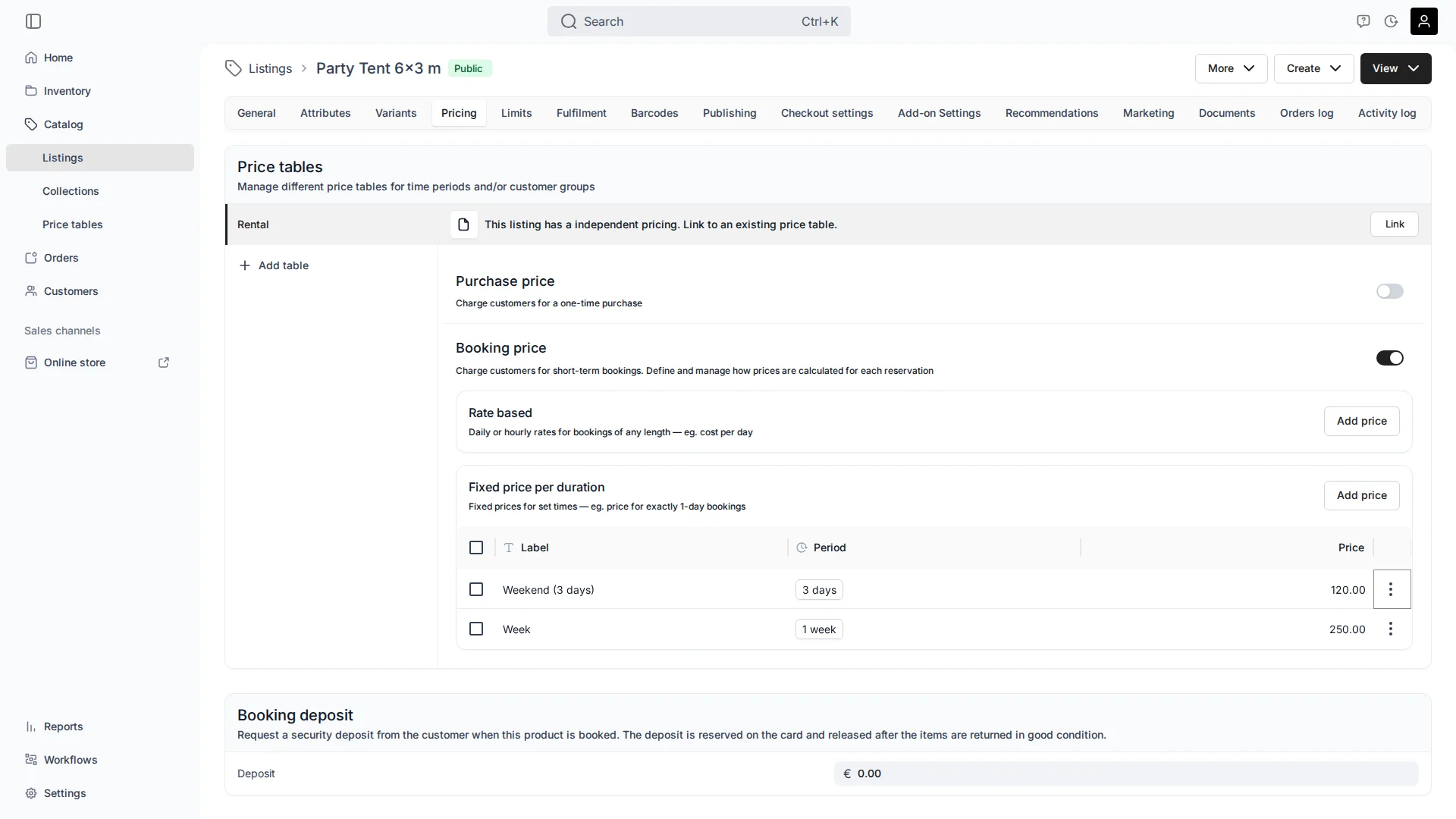The image size is (1456, 819).
Task: Switch to the Limits tab
Action: (516, 113)
